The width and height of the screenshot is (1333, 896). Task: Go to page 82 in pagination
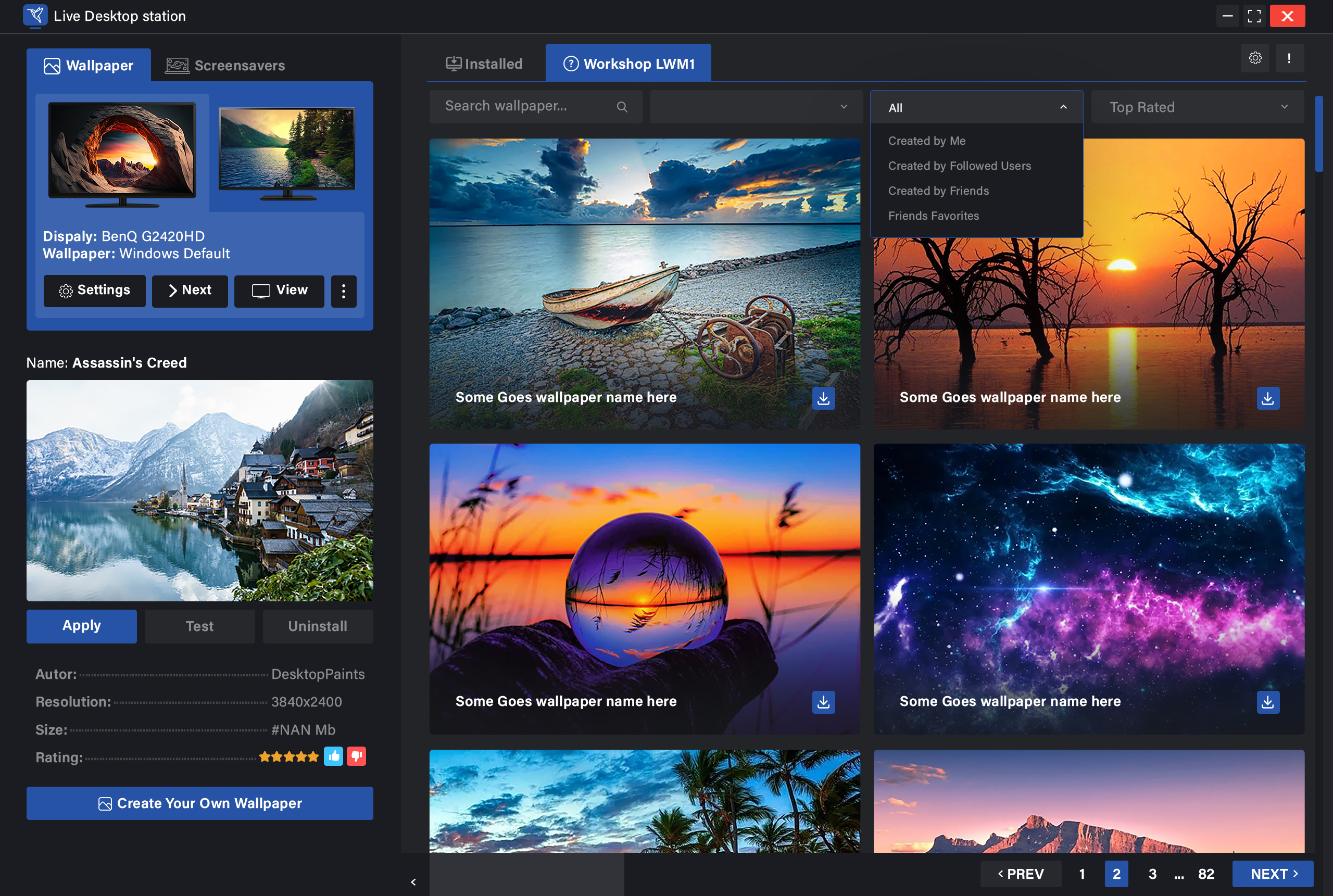click(x=1206, y=874)
